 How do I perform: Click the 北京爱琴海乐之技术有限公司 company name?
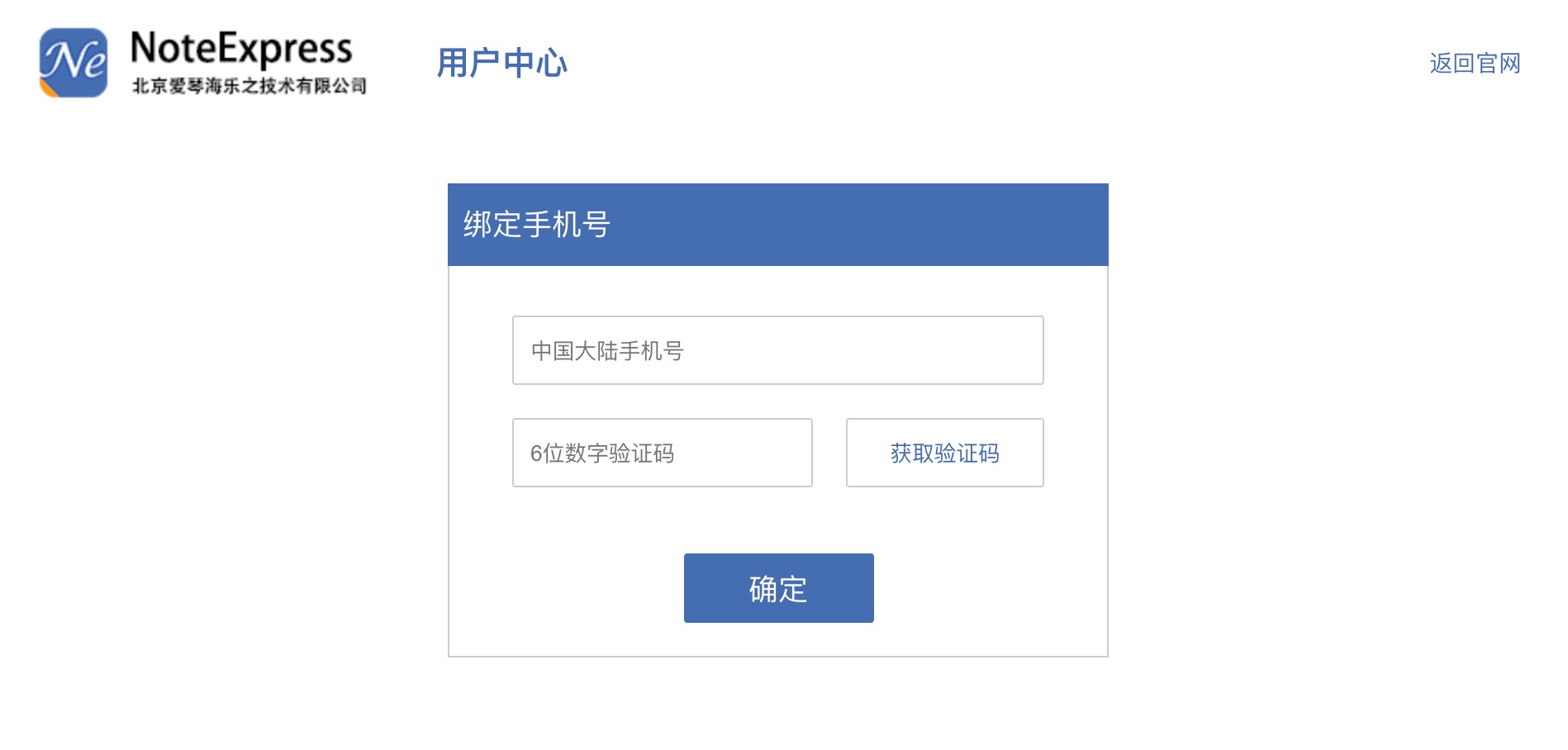[249, 85]
